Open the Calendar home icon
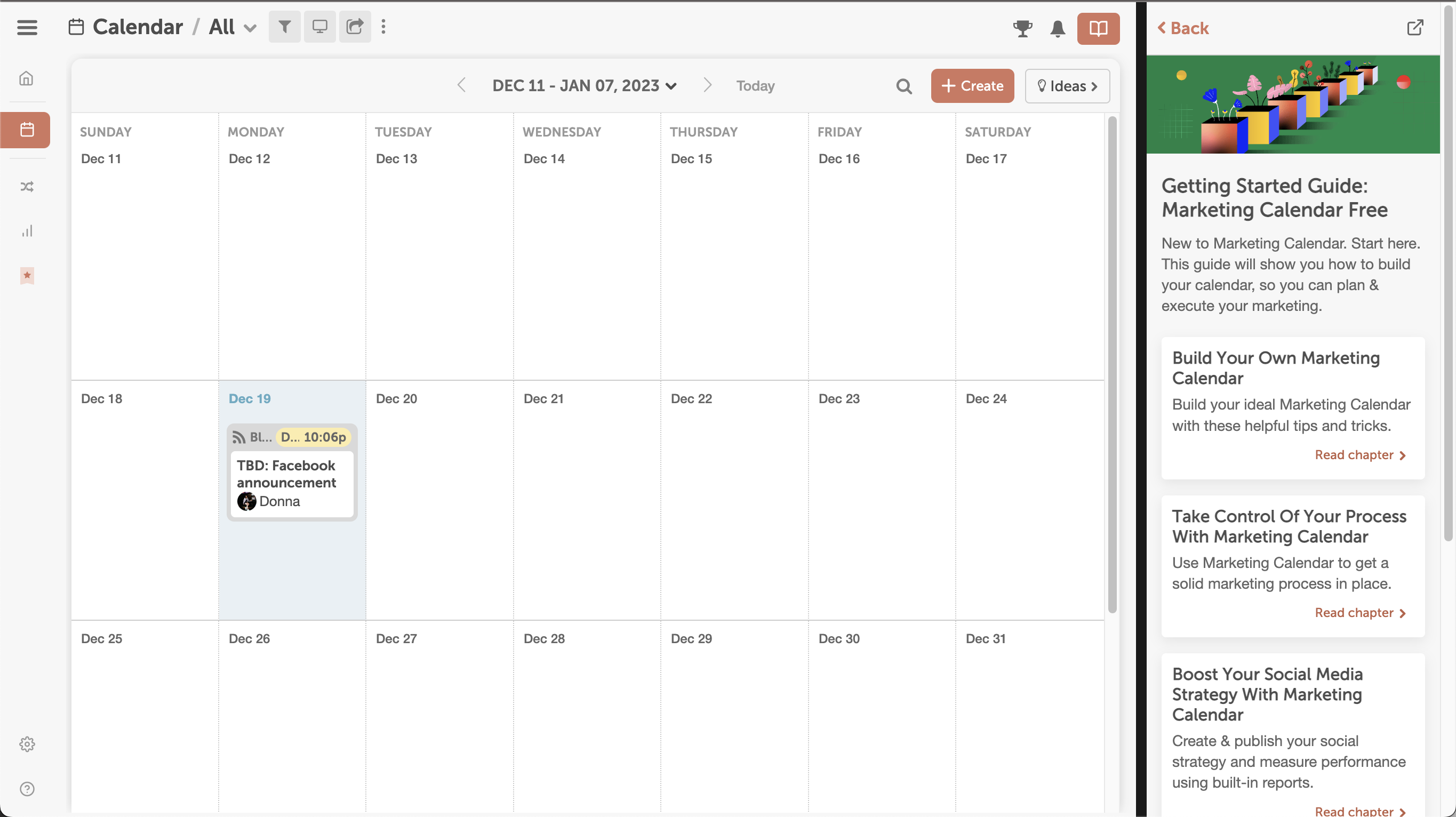The image size is (1456, 817). (27, 78)
